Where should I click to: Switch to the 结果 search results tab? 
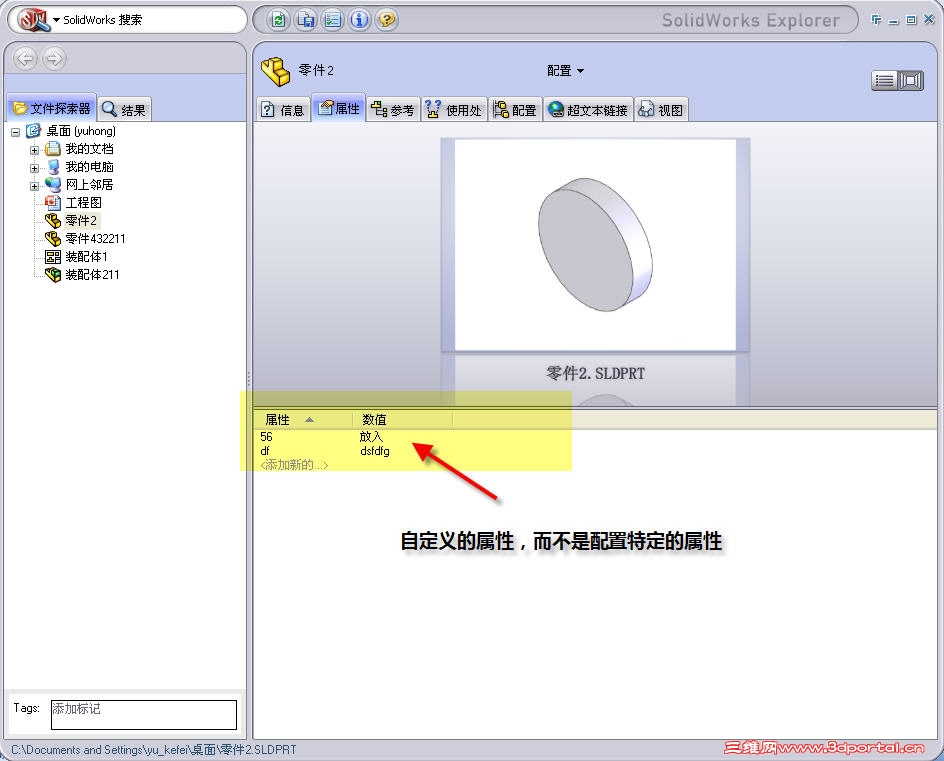pyautogui.click(x=124, y=110)
